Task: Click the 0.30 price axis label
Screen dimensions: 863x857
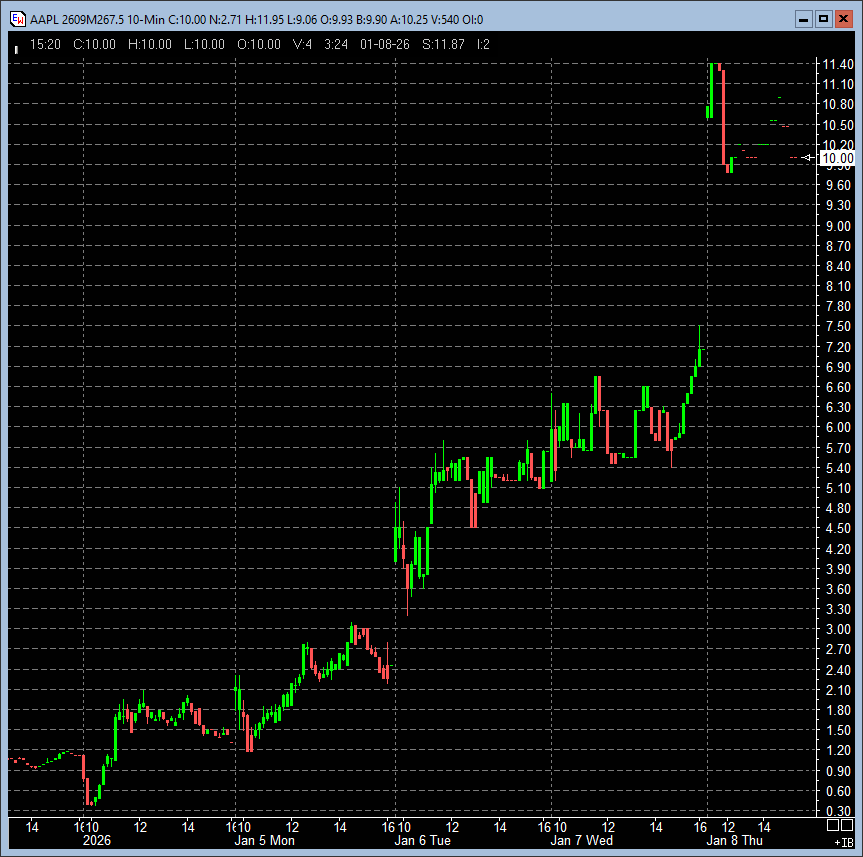Action: click(837, 811)
